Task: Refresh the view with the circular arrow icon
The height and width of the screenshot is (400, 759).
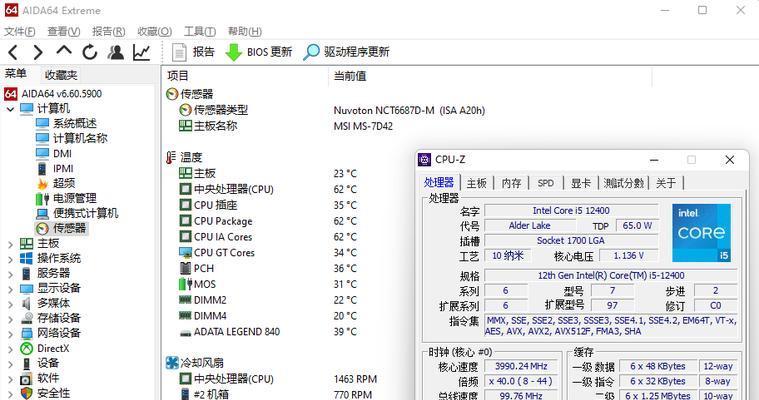Action: (90, 52)
